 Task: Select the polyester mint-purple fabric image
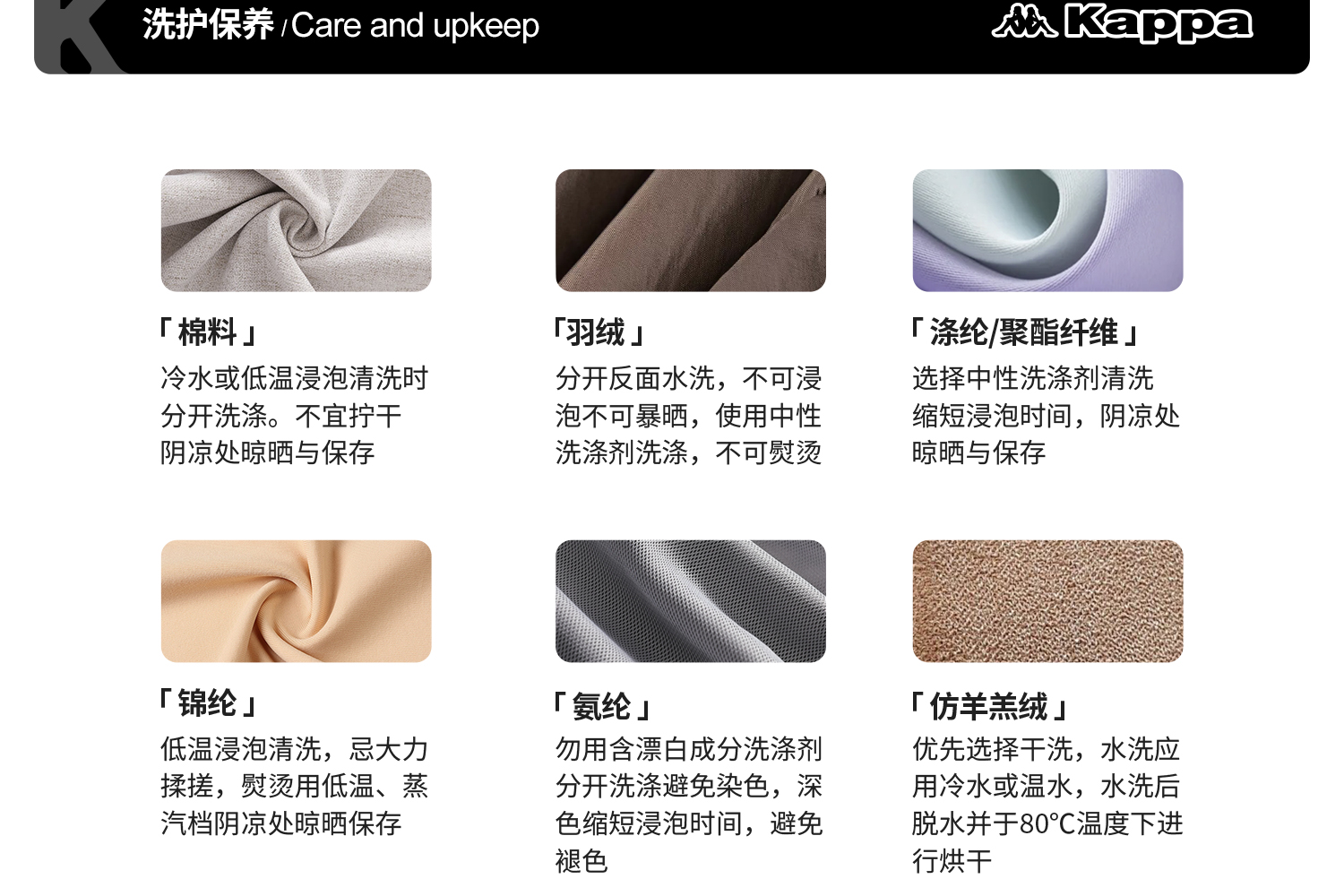[x=1047, y=230]
